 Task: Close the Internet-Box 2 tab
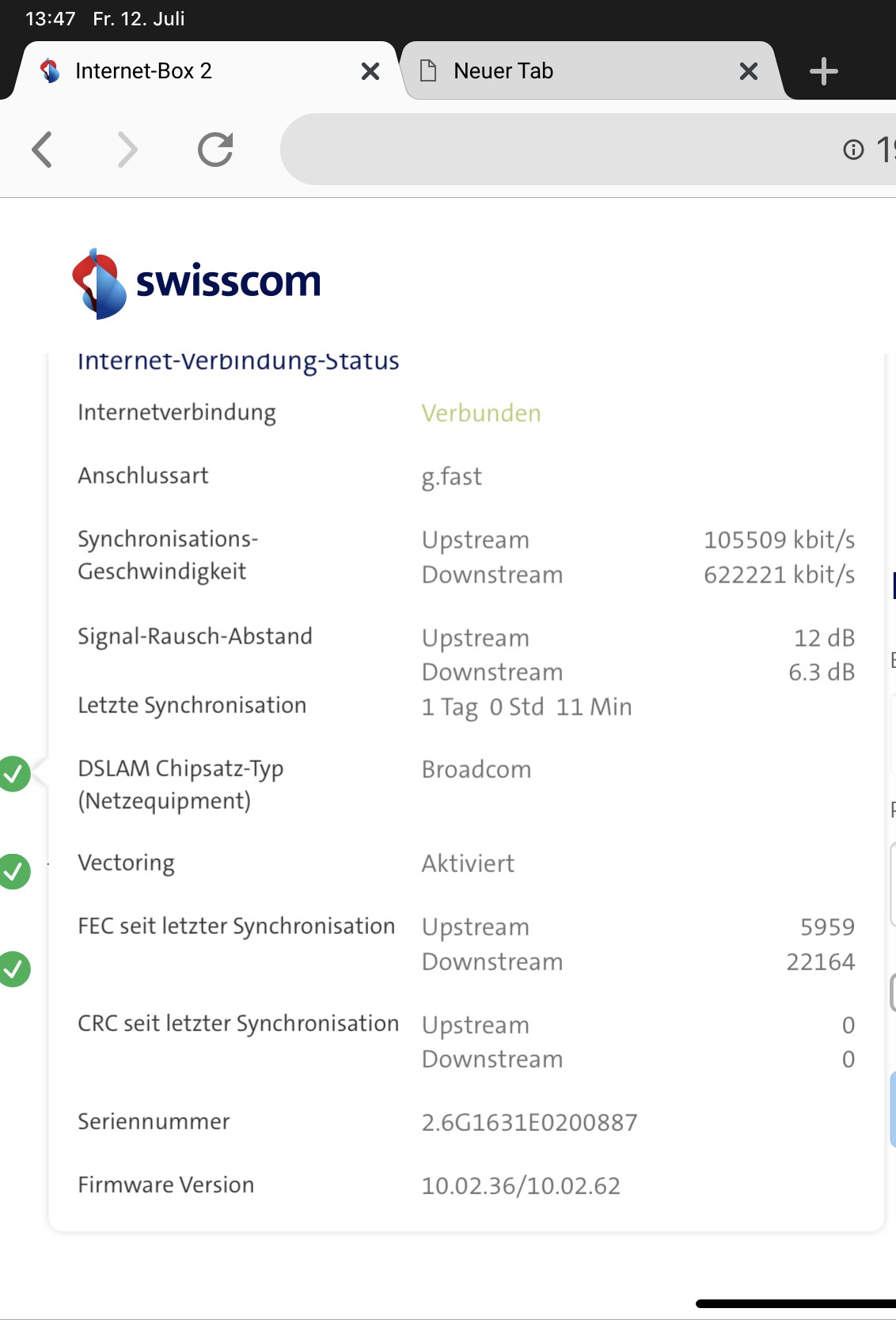coord(370,72)
